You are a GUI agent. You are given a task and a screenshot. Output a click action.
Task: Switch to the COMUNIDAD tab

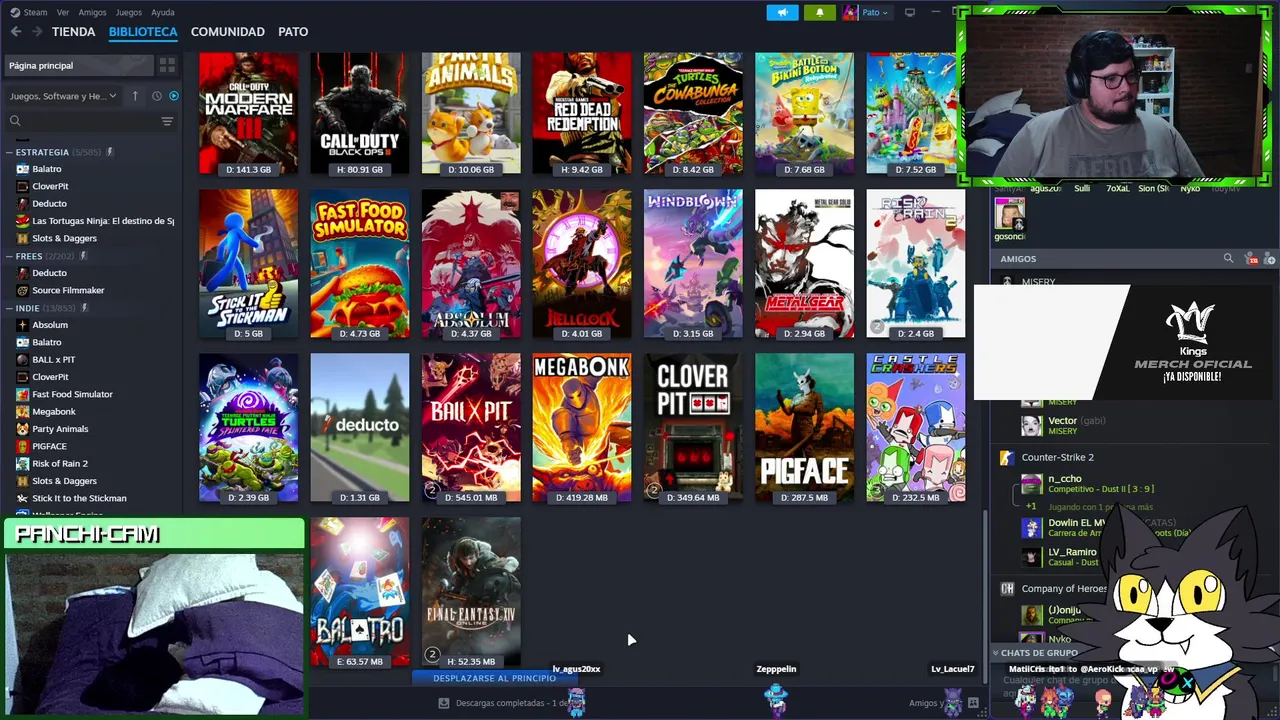click(228, 32)
